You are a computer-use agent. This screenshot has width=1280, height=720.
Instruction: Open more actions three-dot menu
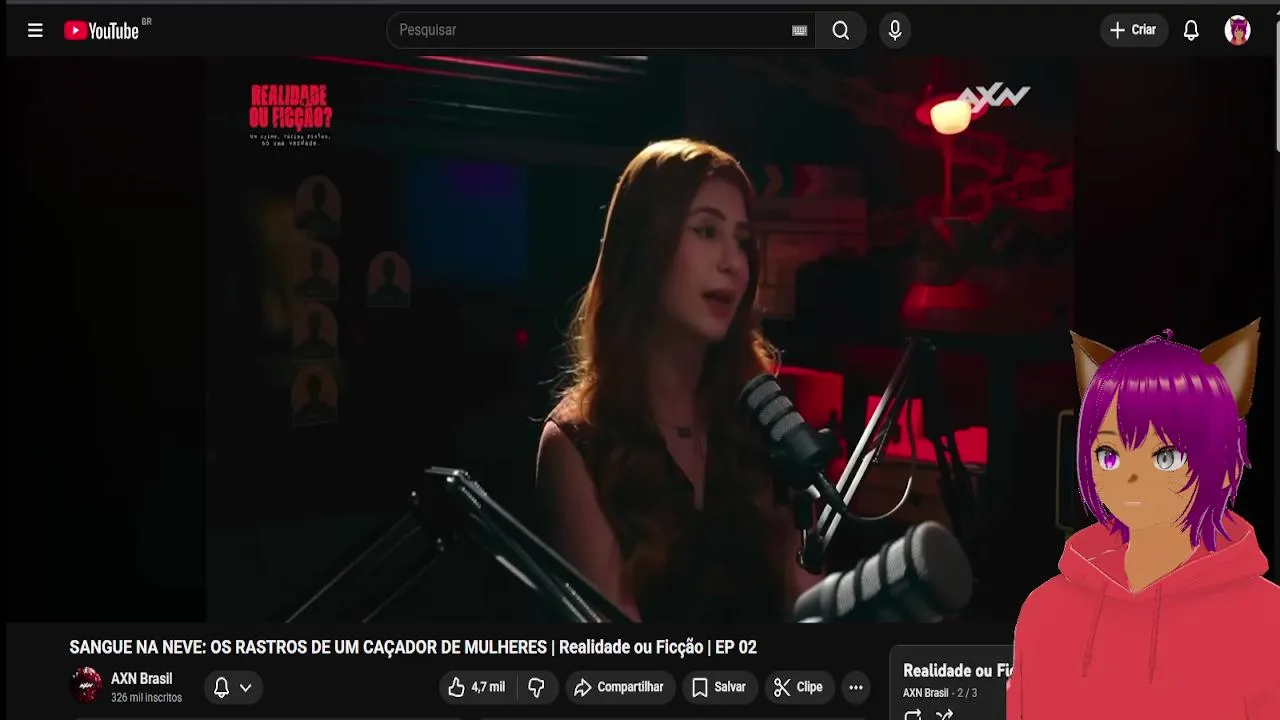coord(856,687)
